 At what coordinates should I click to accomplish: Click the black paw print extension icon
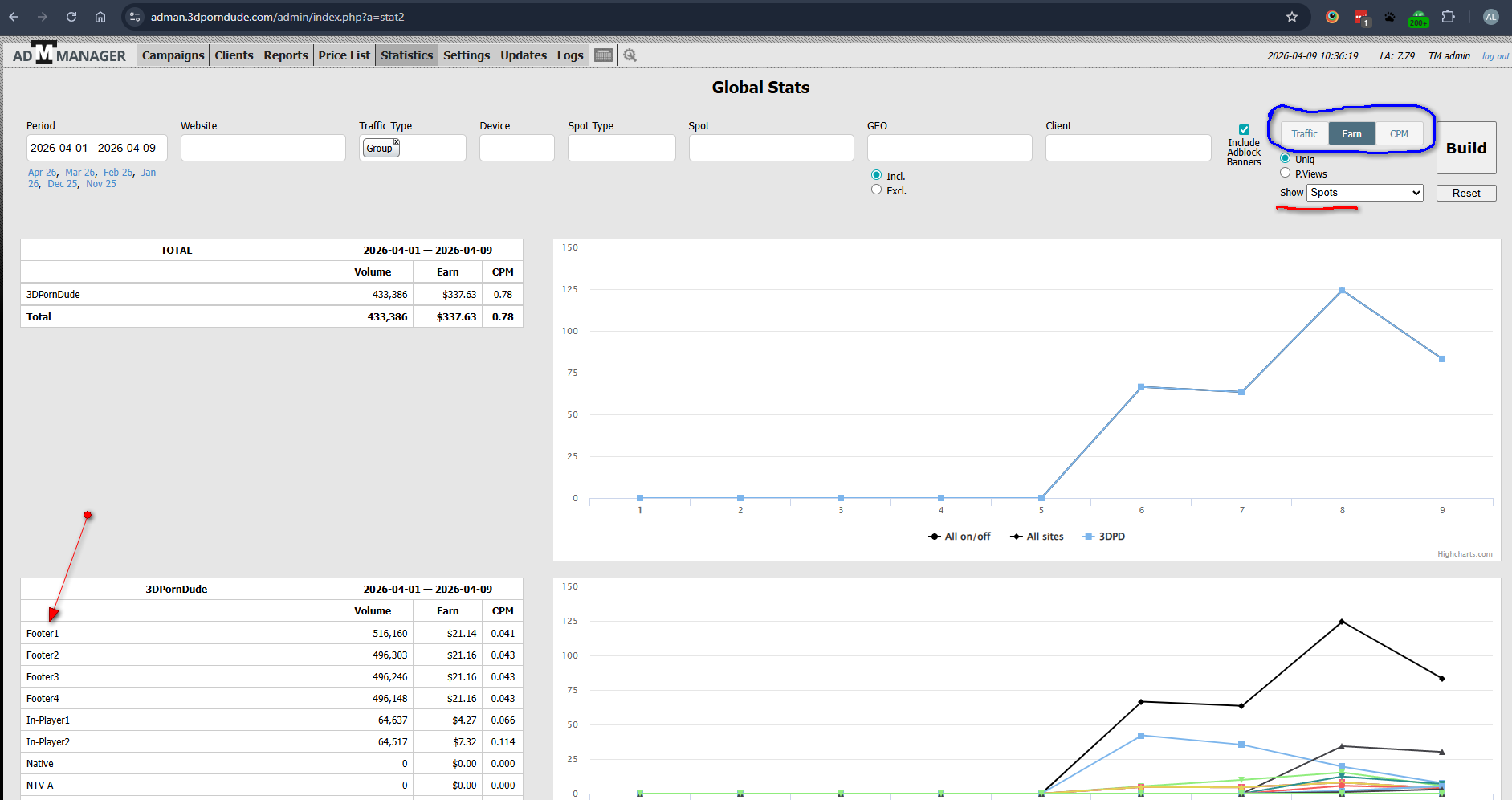(x=1390, y=17)
